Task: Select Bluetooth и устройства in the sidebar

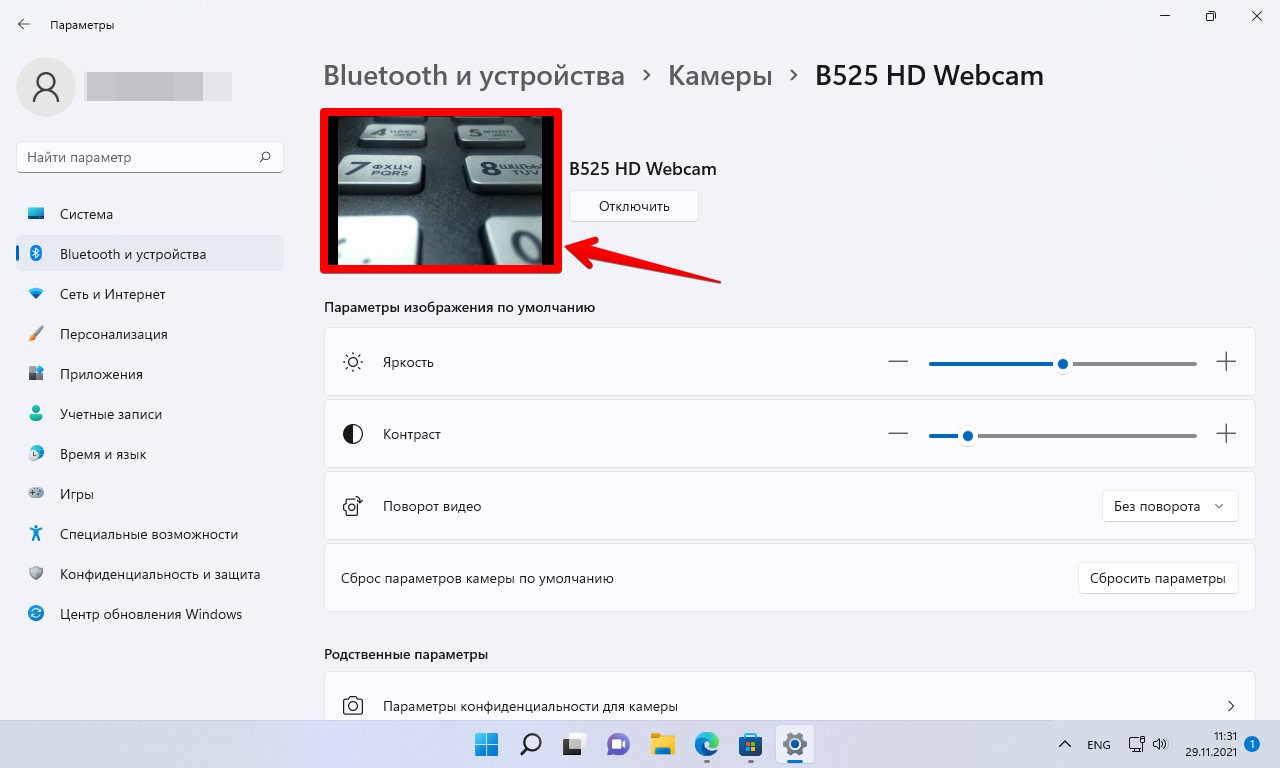Action: click(x=150, y=254)
